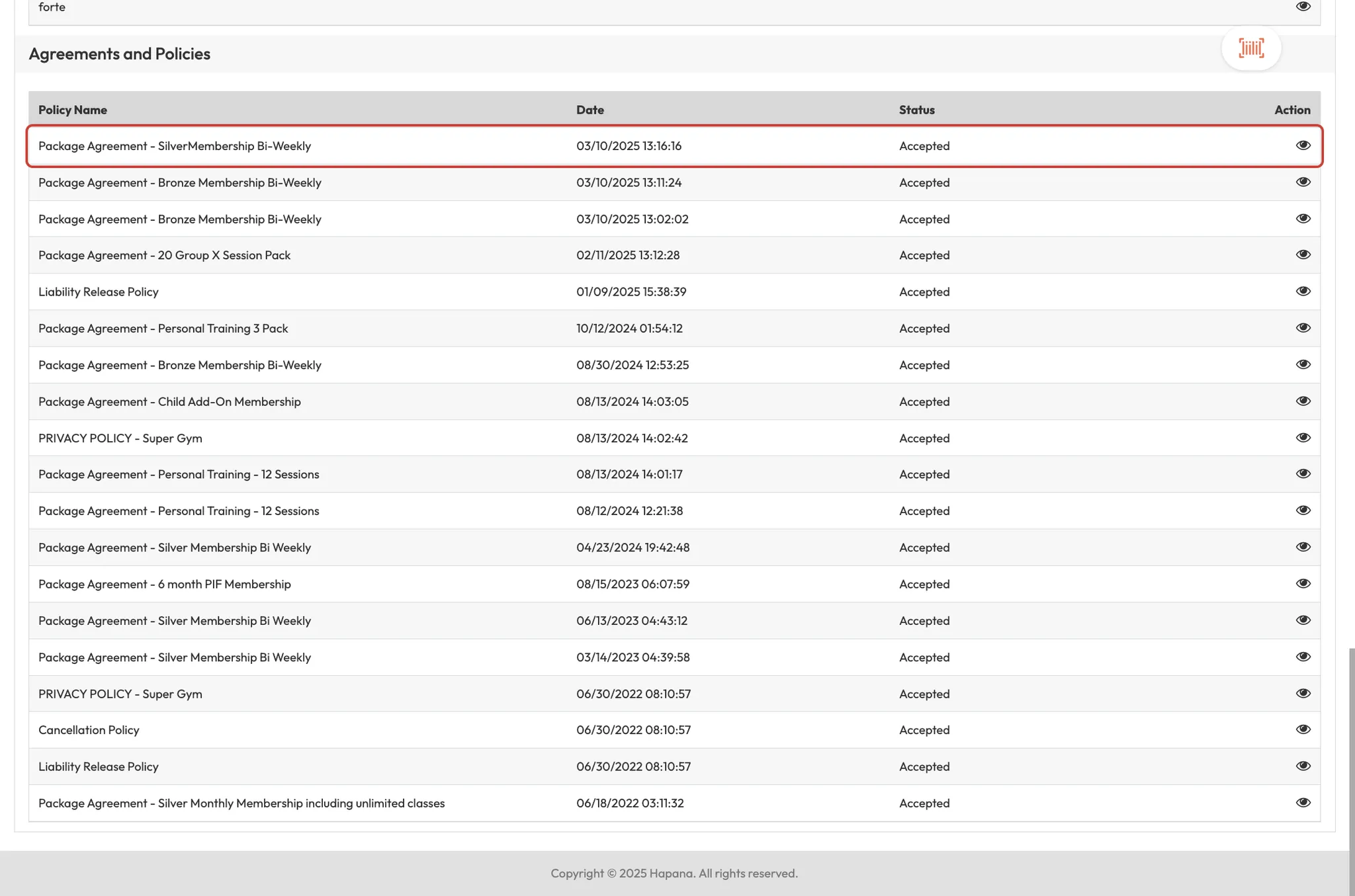Select the Package Agreement SilverMembership Bi-Weekly row text
Screen dimensions: 1355x896
[175, 146]
